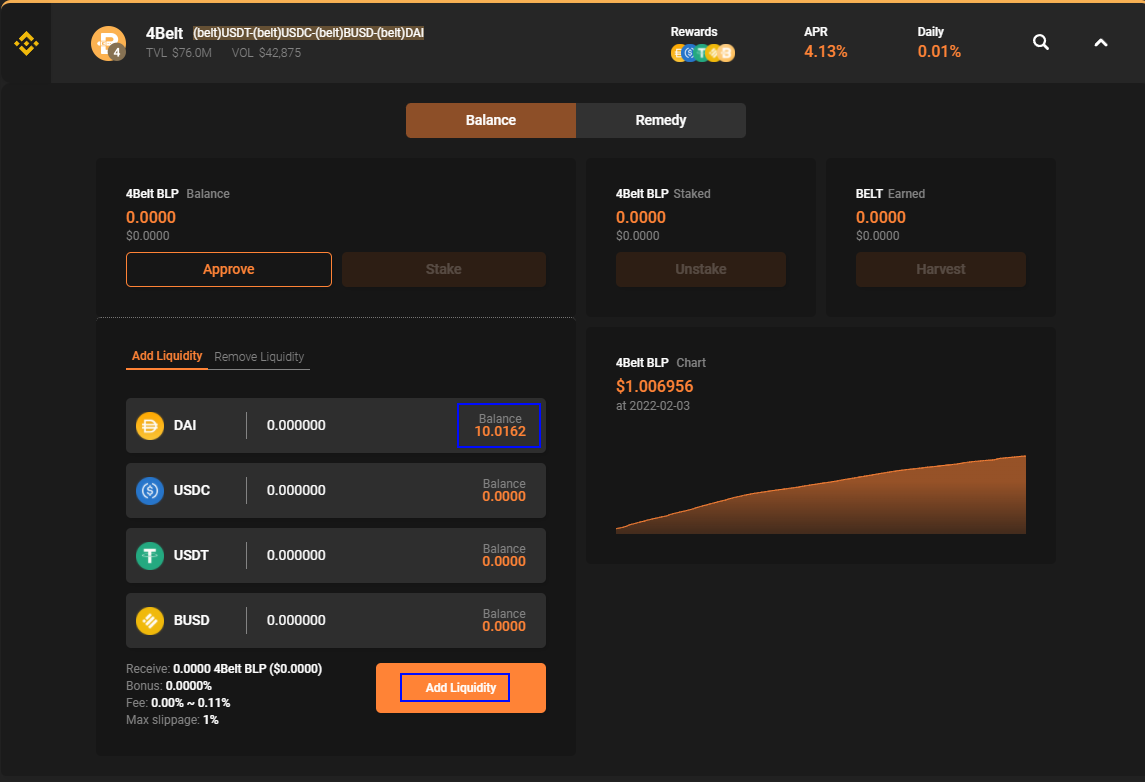The width and height of the screenshot is (1145, 782).
Task: Click the BUSD amount input field
Action: (296, 621)
